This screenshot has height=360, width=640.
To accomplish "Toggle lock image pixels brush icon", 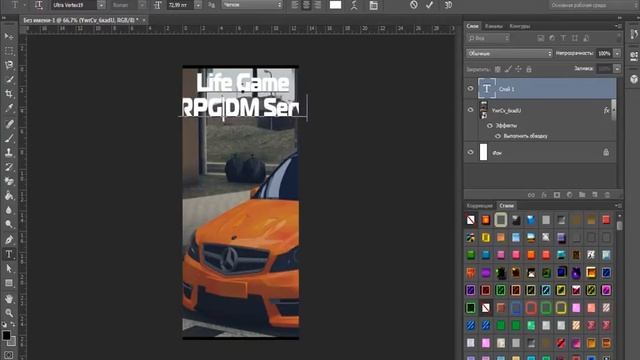I will 508,69.
